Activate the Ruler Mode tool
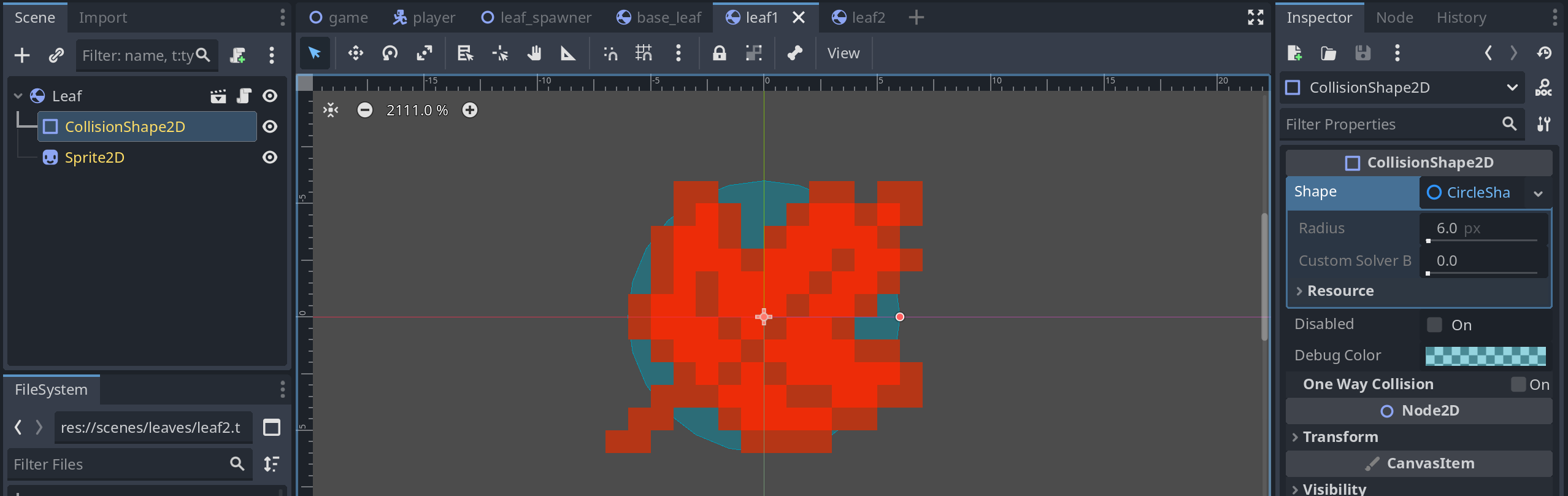 point(568,53)
